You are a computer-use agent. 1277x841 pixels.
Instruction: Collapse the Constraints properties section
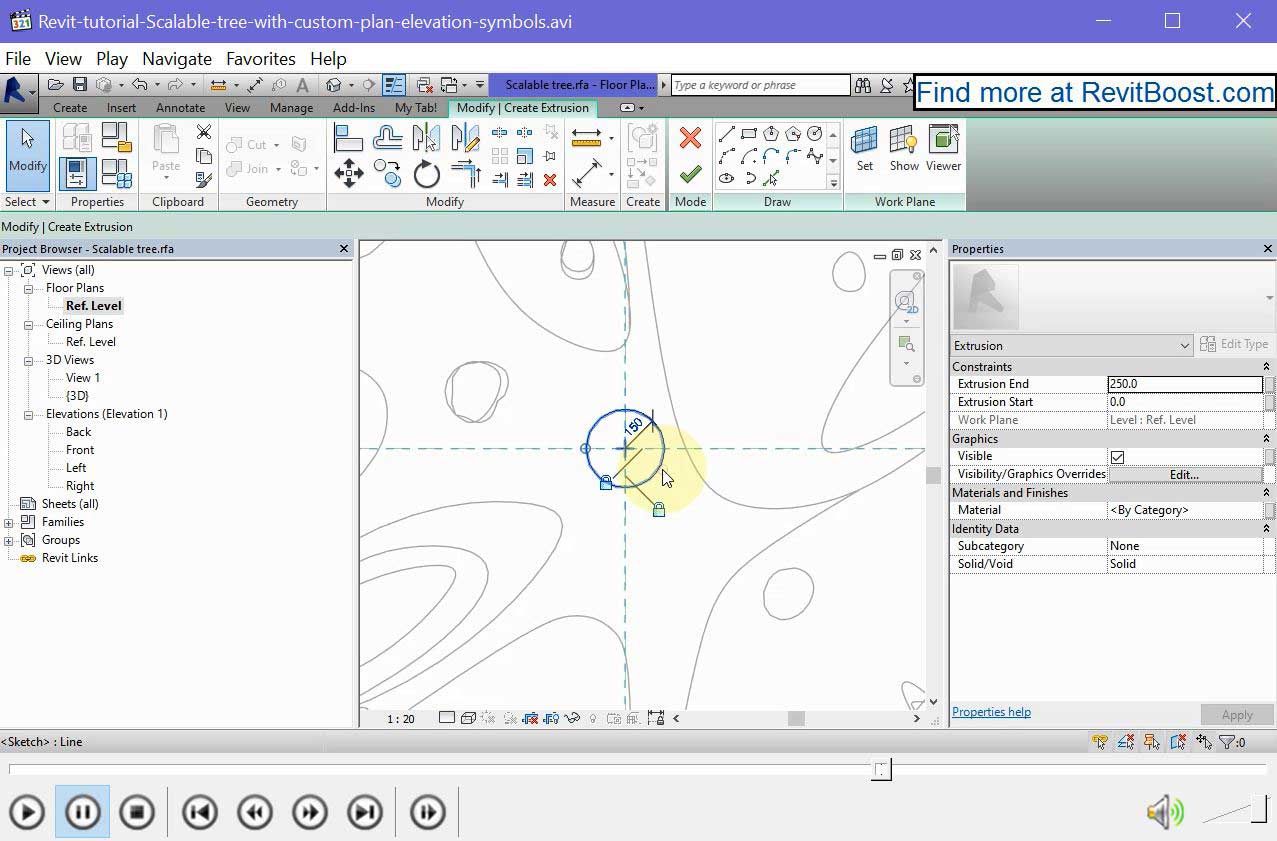(x=1266, y=367)
